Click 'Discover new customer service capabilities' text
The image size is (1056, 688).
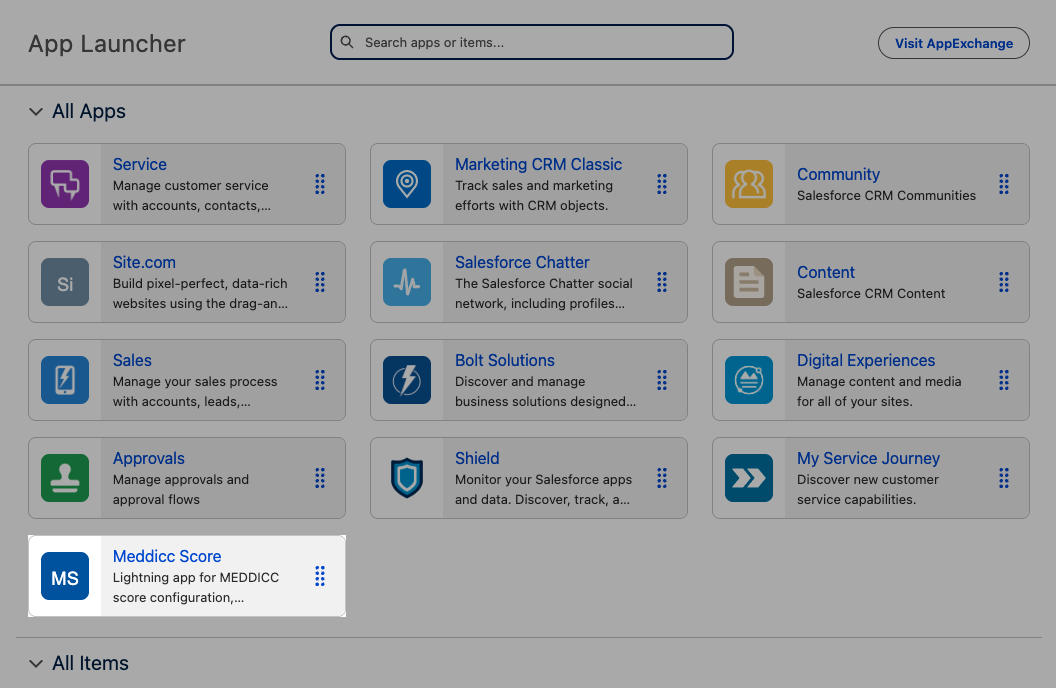tap(867, 489)
